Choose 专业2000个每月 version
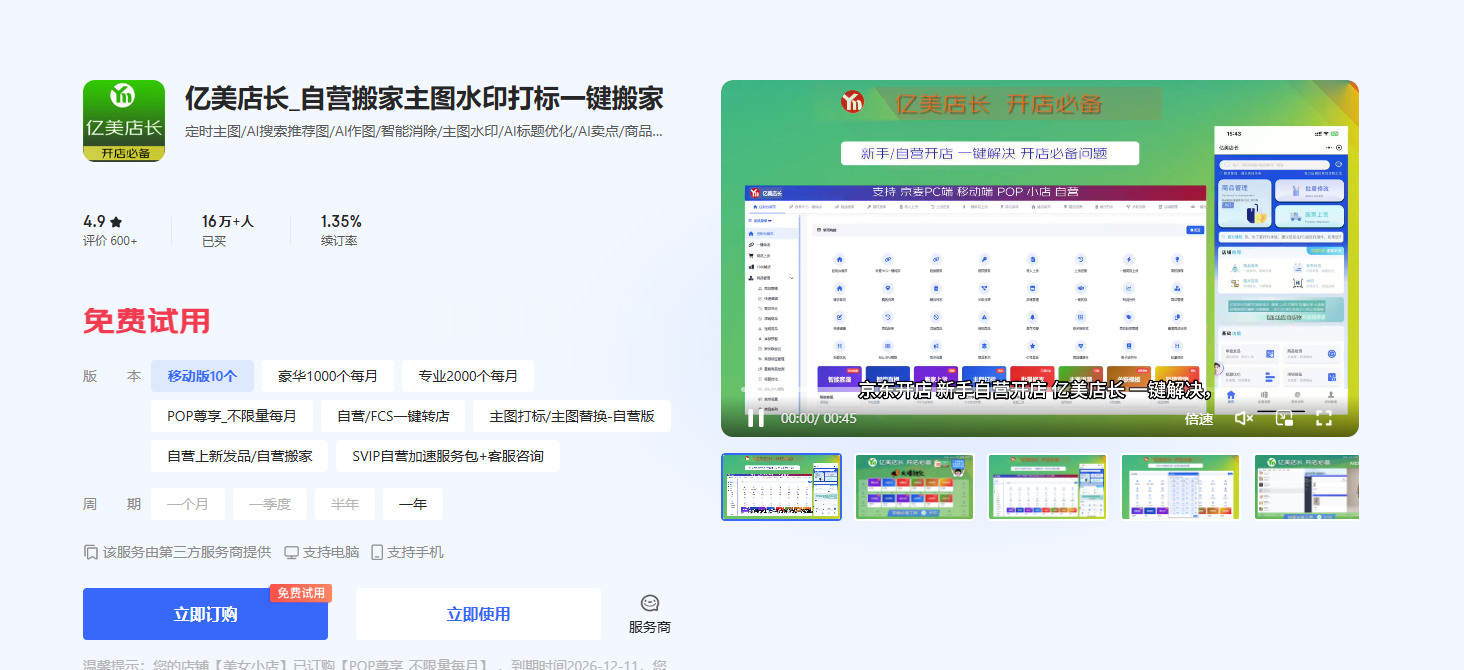This screenshot has height=670, width=1464. click(468, 376)
